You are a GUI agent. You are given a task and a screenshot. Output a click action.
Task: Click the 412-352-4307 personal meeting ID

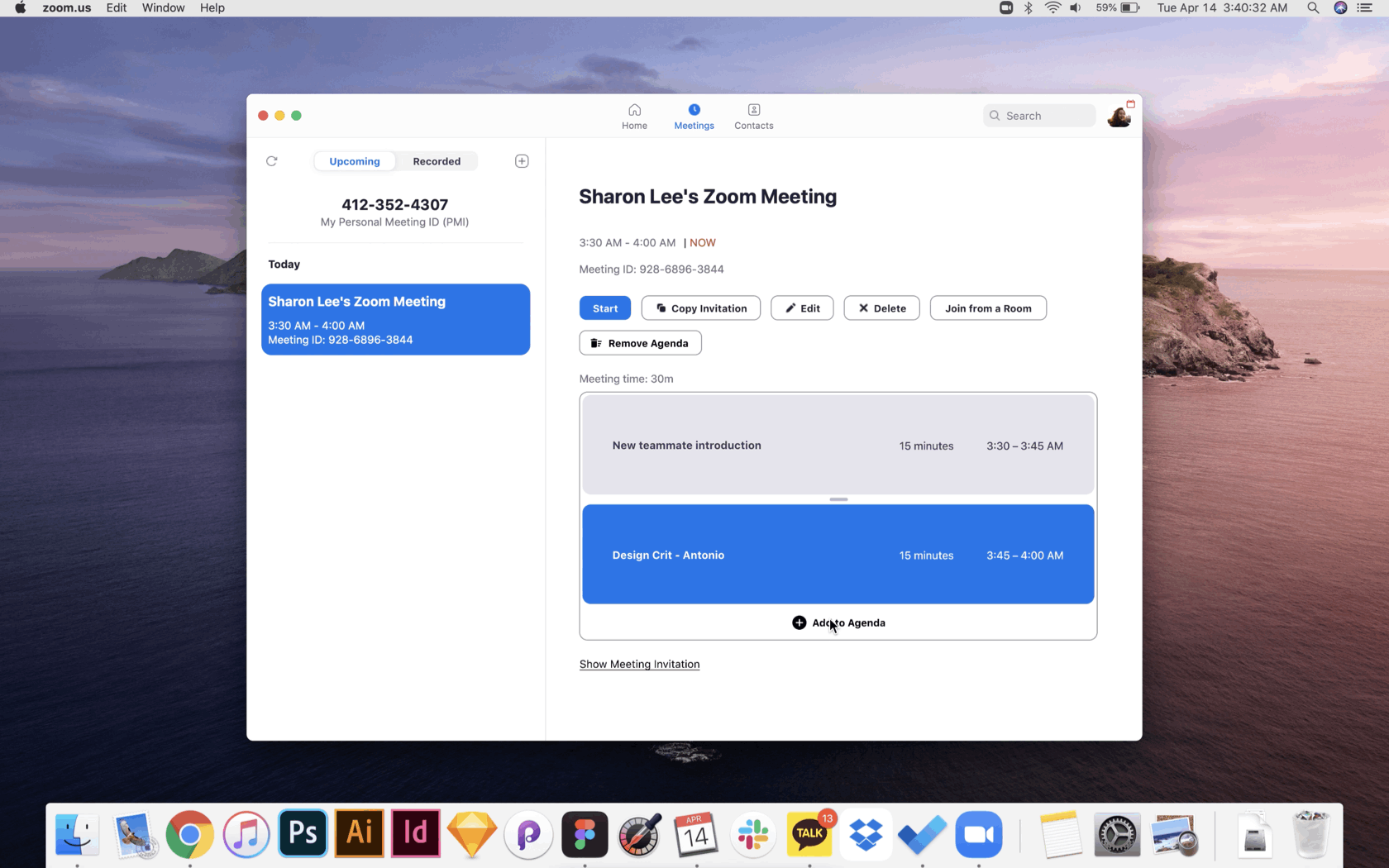(394, 204)
